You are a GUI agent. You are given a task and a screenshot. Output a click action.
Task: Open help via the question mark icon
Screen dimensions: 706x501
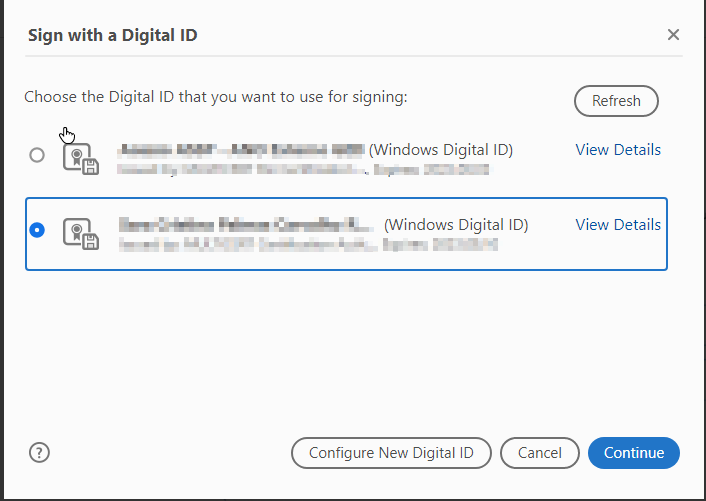(39, 452)
